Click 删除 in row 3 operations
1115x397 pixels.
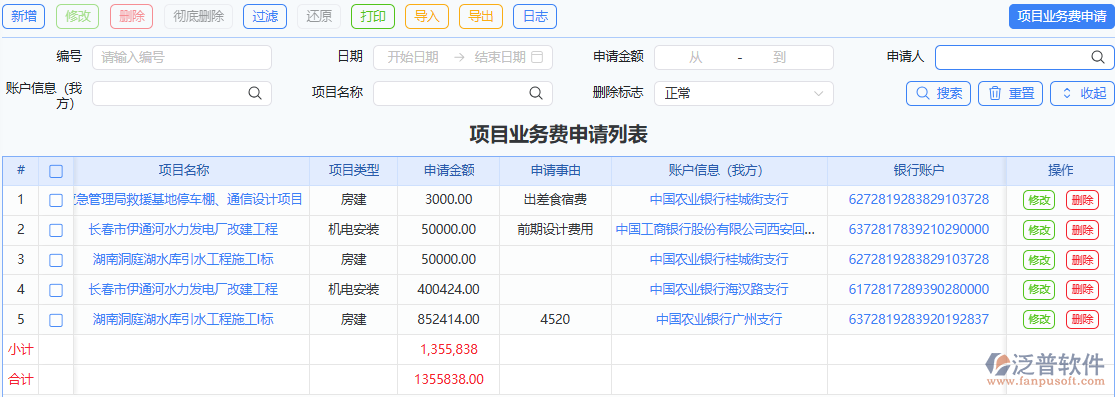(1082, 260)
